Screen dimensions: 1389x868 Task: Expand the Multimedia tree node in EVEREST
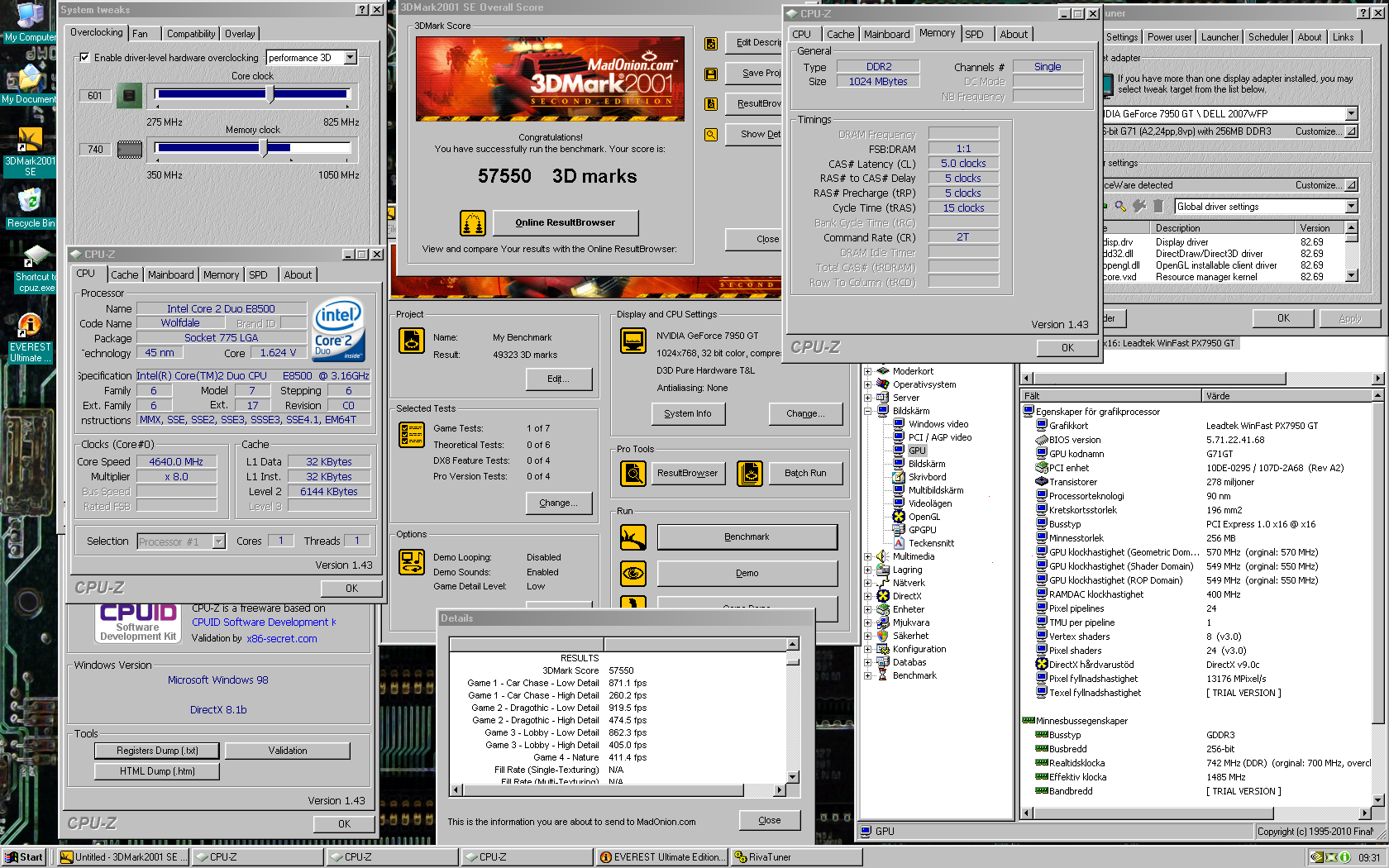(867, 556)
